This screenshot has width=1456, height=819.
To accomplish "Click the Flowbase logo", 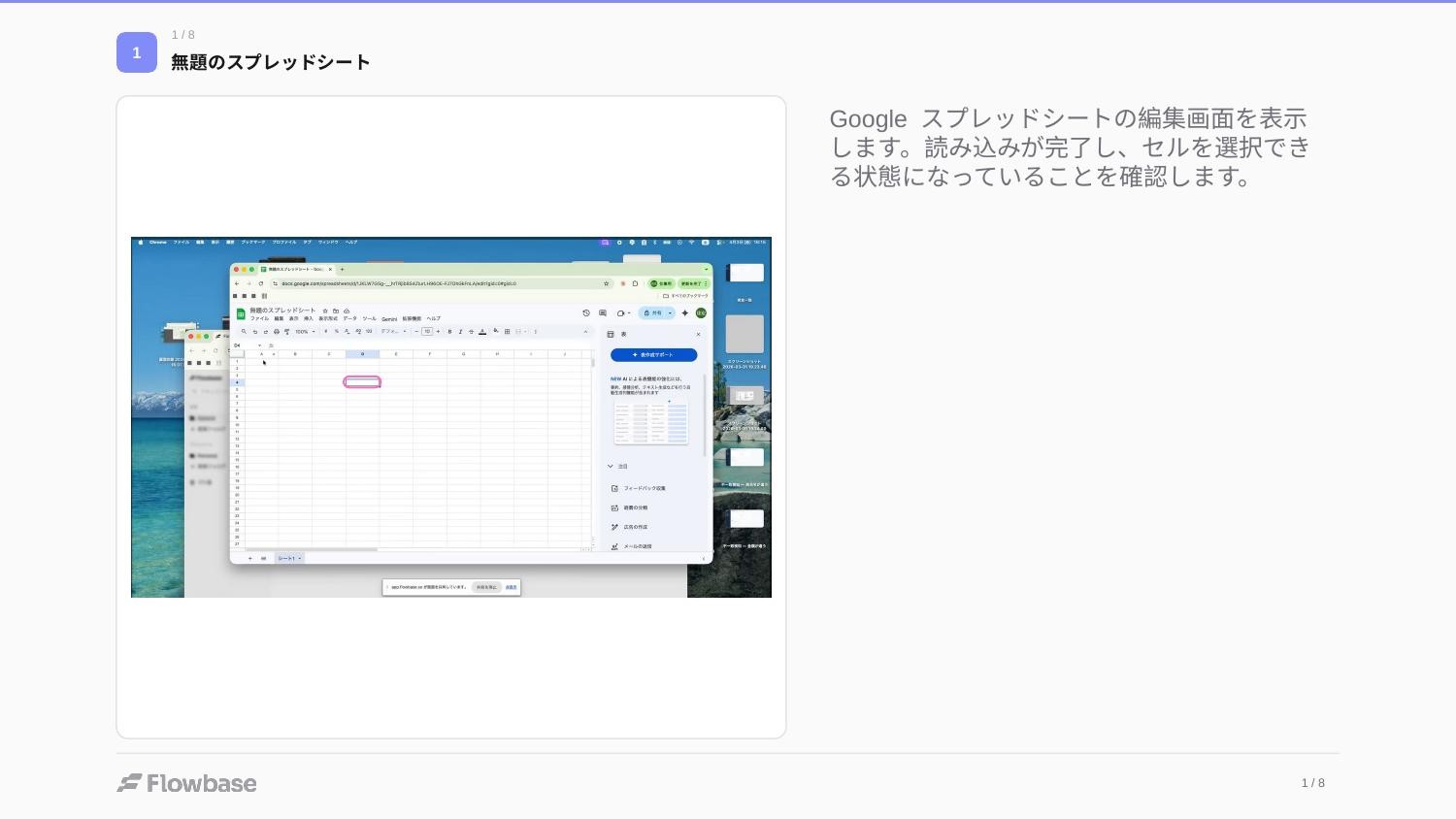I will 187,783.
